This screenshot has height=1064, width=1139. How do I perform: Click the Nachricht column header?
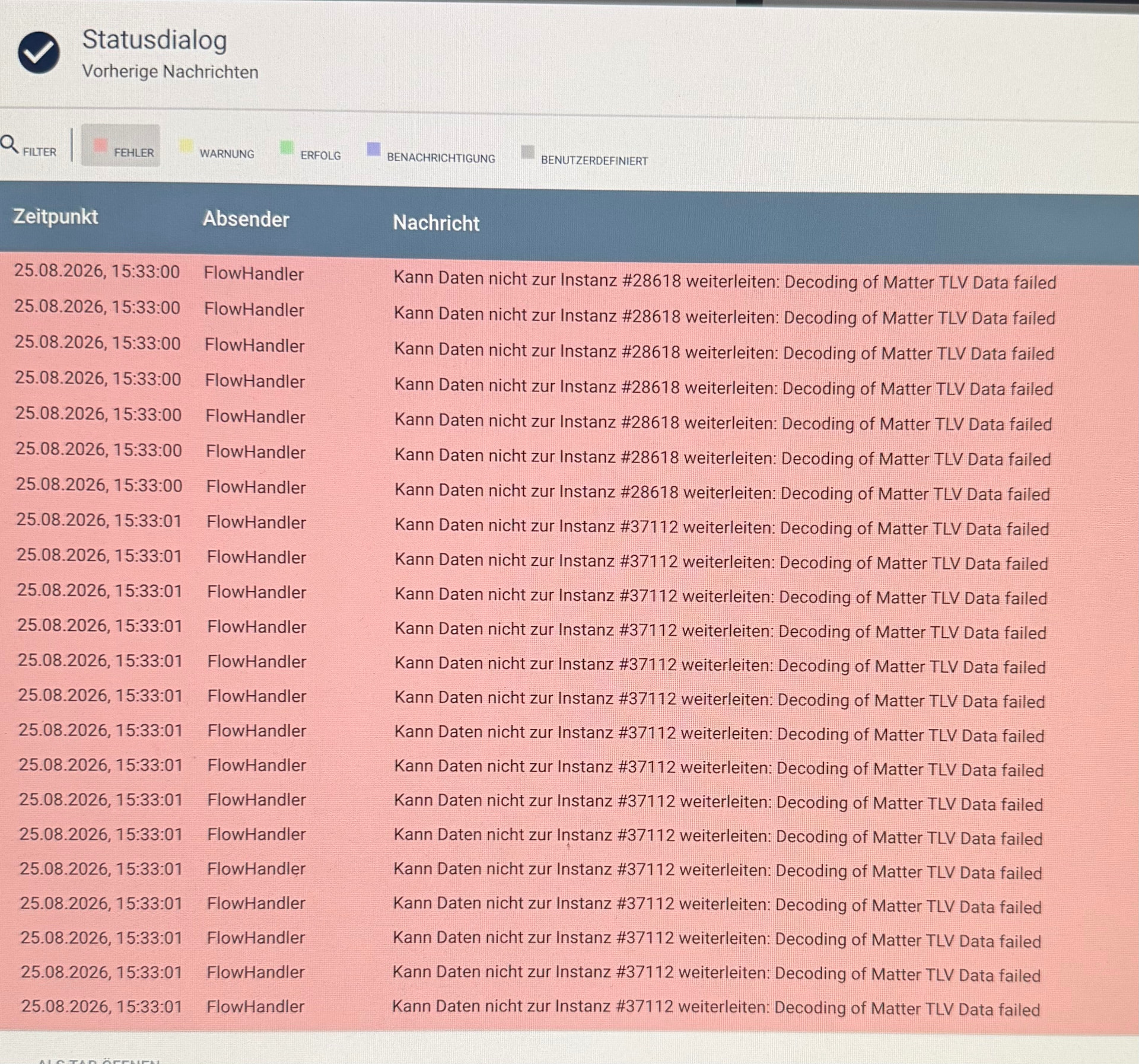(436, 223)
